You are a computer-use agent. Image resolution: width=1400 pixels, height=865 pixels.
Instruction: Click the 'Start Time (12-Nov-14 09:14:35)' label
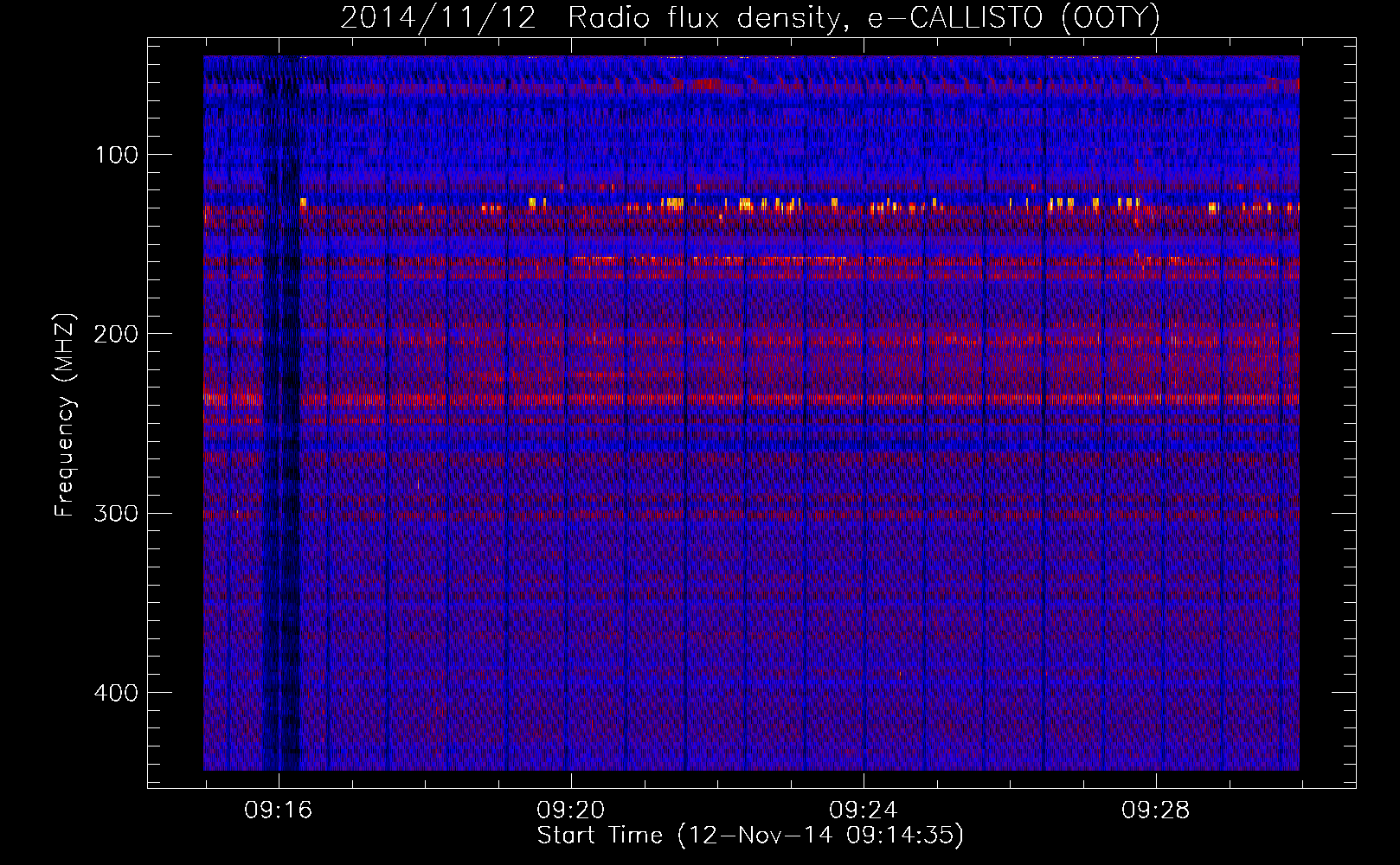[750, 836]
